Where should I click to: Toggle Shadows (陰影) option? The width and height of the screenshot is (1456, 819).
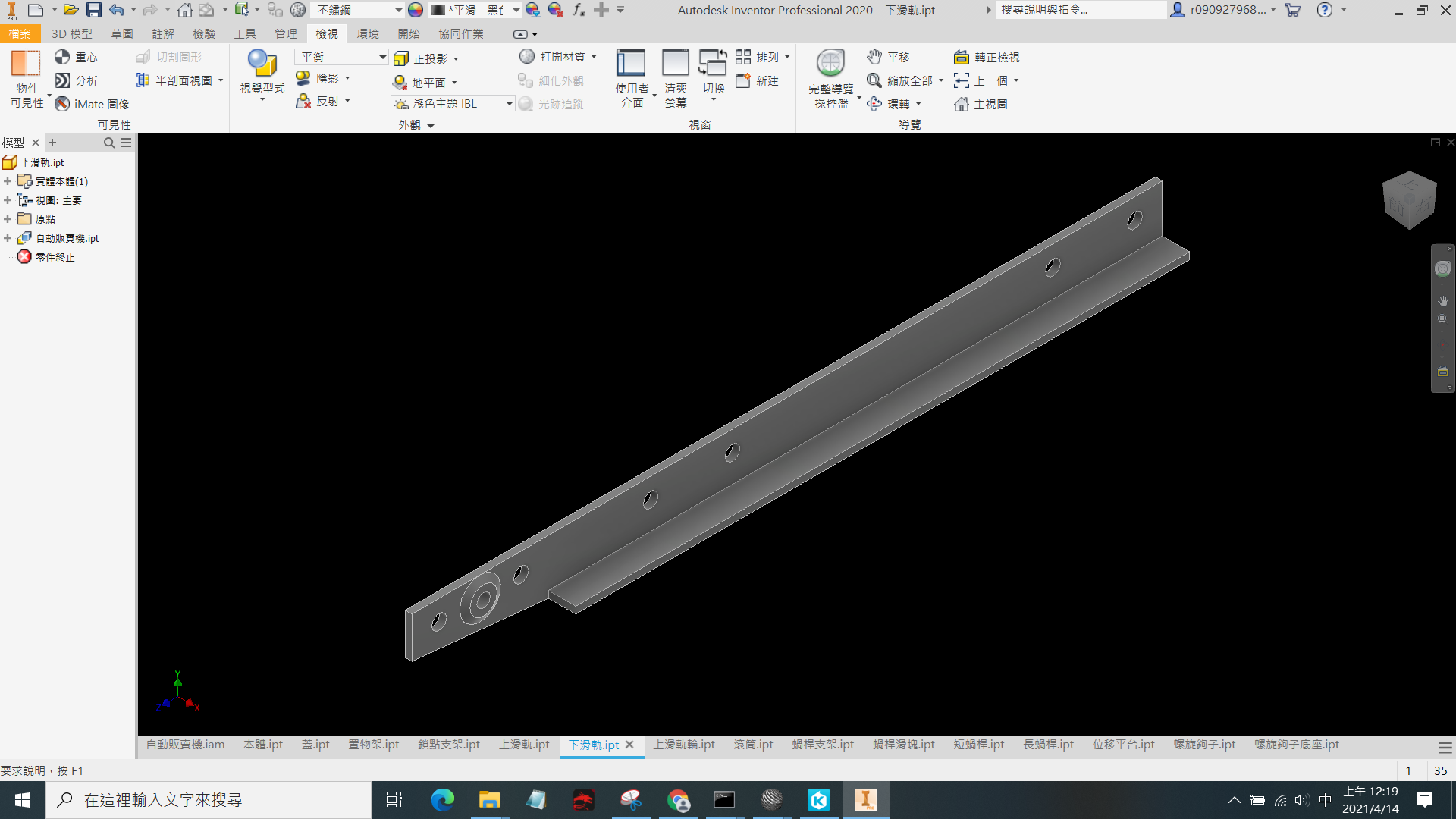tap(323, 78)
